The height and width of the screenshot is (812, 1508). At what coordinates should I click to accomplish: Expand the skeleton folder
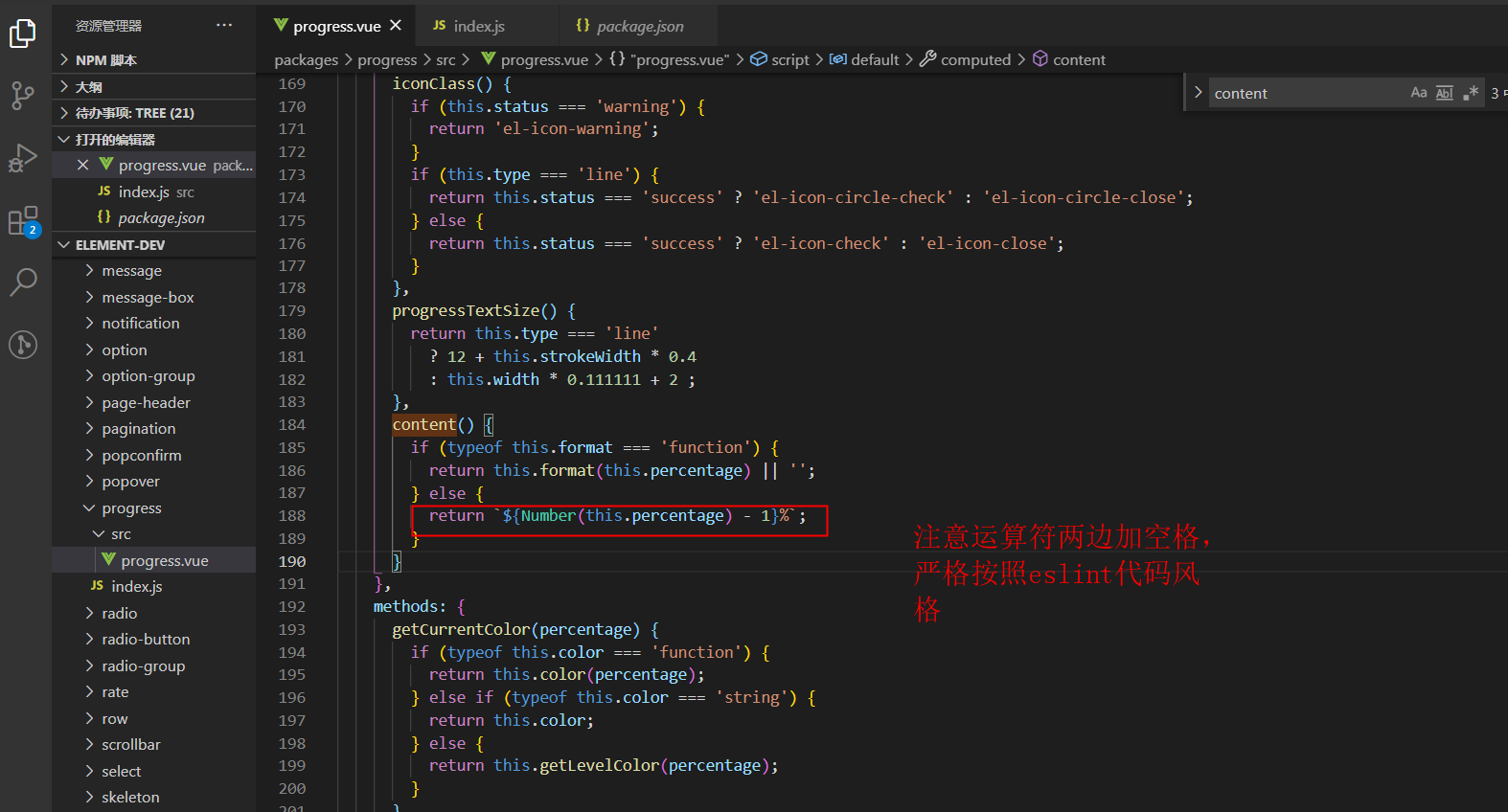pyautogui.click(x=153, y=798)
